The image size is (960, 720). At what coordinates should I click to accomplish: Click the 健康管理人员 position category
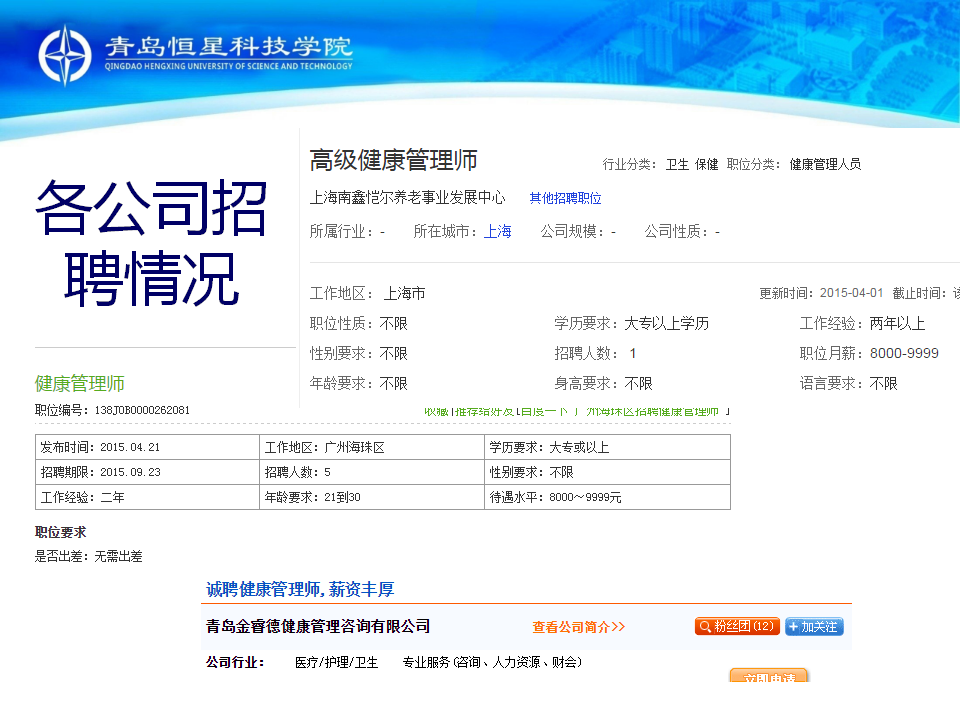coord(825,164)
